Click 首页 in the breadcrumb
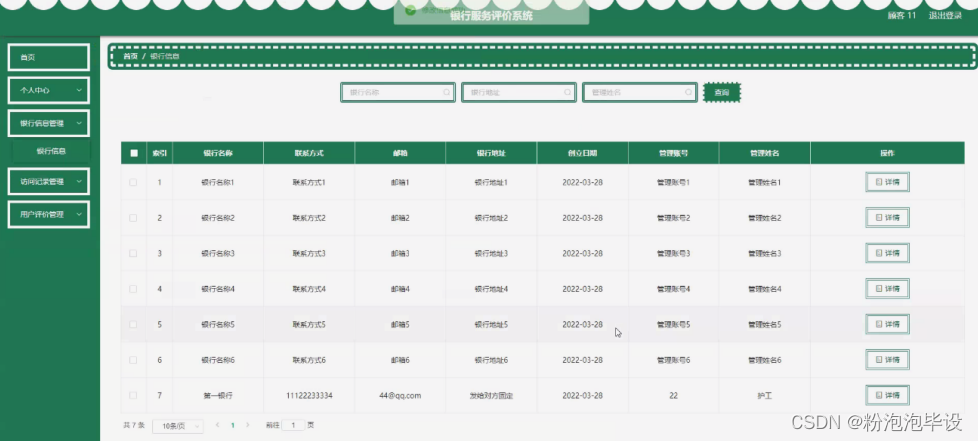Screen dimensions: 978x441 pyautogui.click(x=130, y=56)
